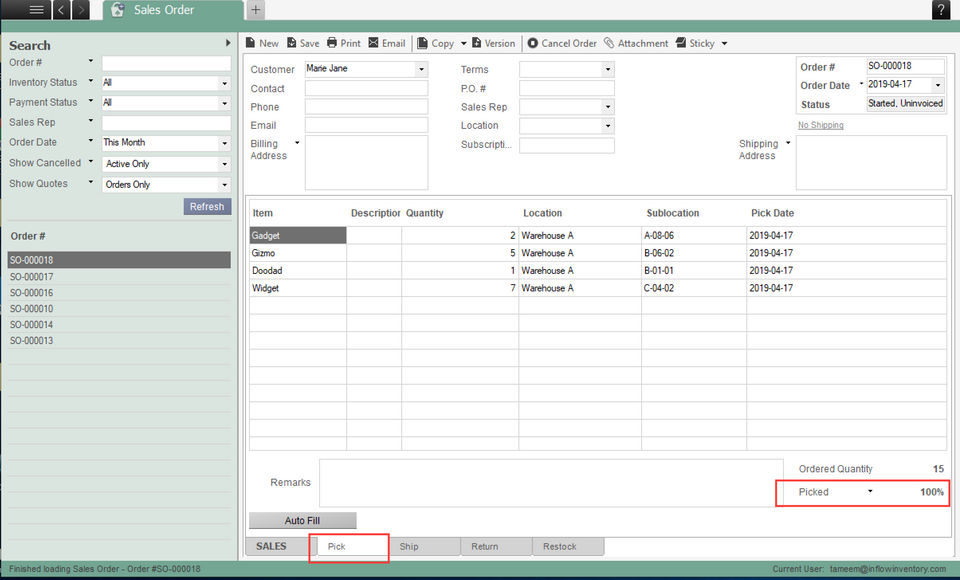960x580 pixels.
Task: Open the Customer combo box list
Action: [421, 70]
